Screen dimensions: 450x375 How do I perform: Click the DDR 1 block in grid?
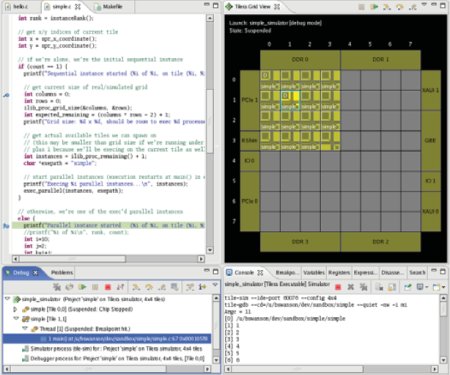[380, 60]
